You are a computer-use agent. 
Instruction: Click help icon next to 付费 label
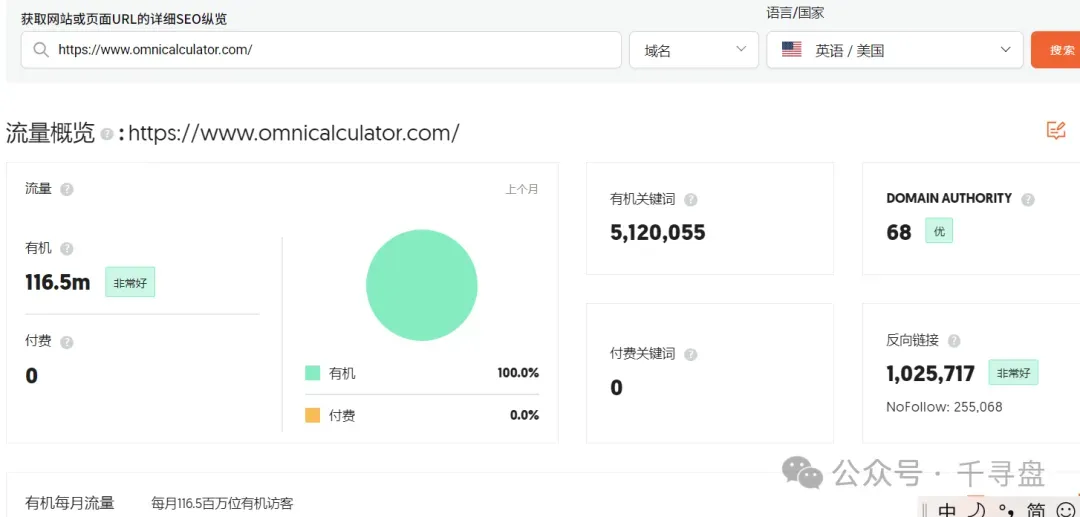click(x=66, y=342)
